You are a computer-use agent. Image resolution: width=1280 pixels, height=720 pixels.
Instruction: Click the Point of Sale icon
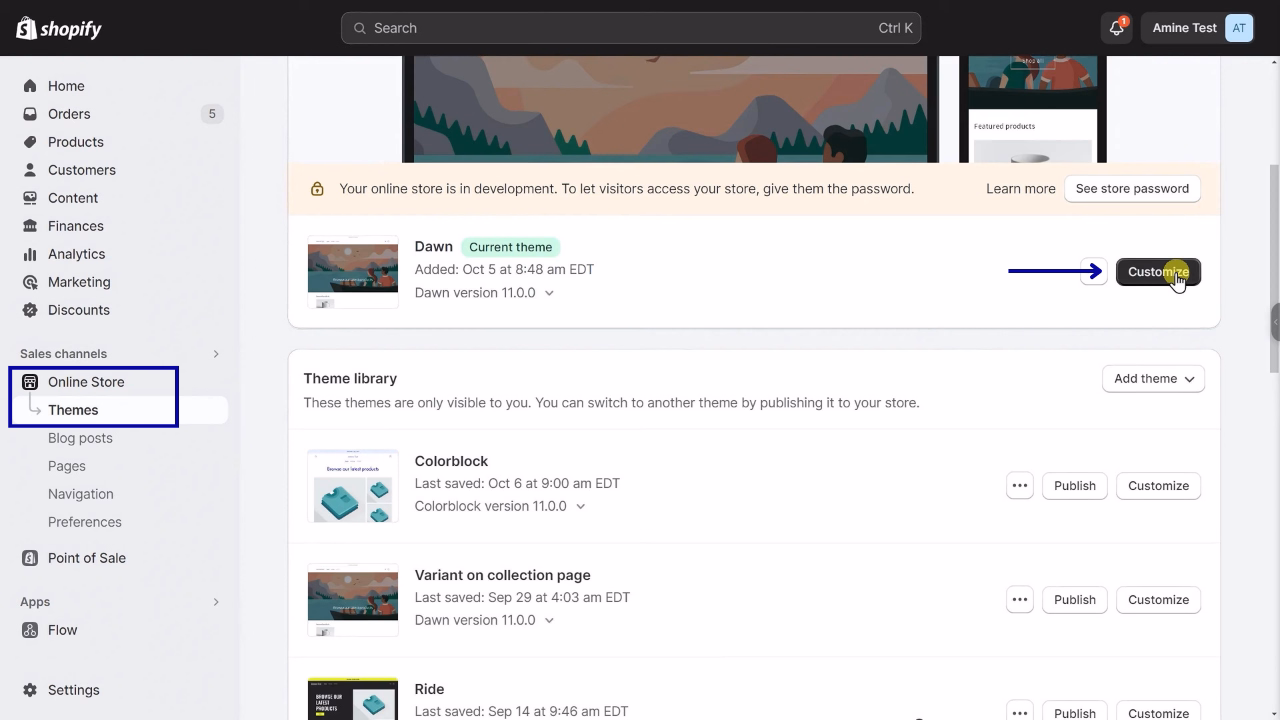[30, 558]
